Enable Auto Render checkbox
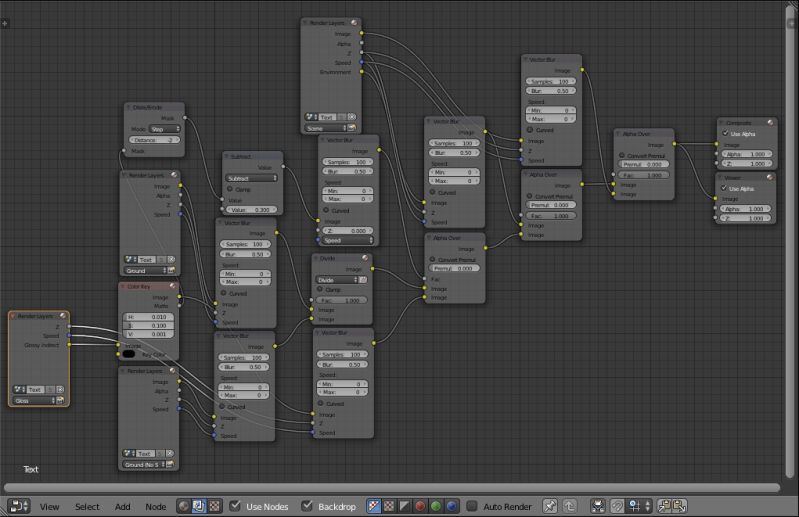 472,506
